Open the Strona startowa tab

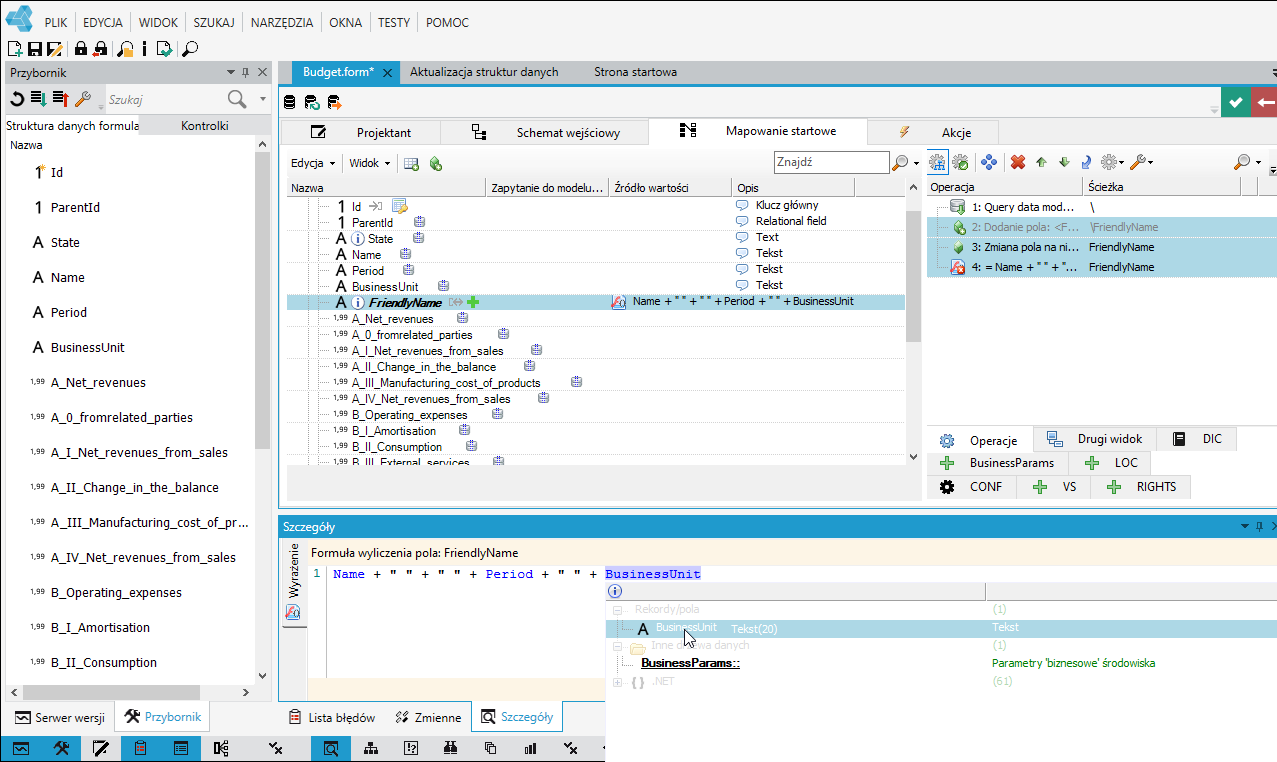[x=635, y=72]
